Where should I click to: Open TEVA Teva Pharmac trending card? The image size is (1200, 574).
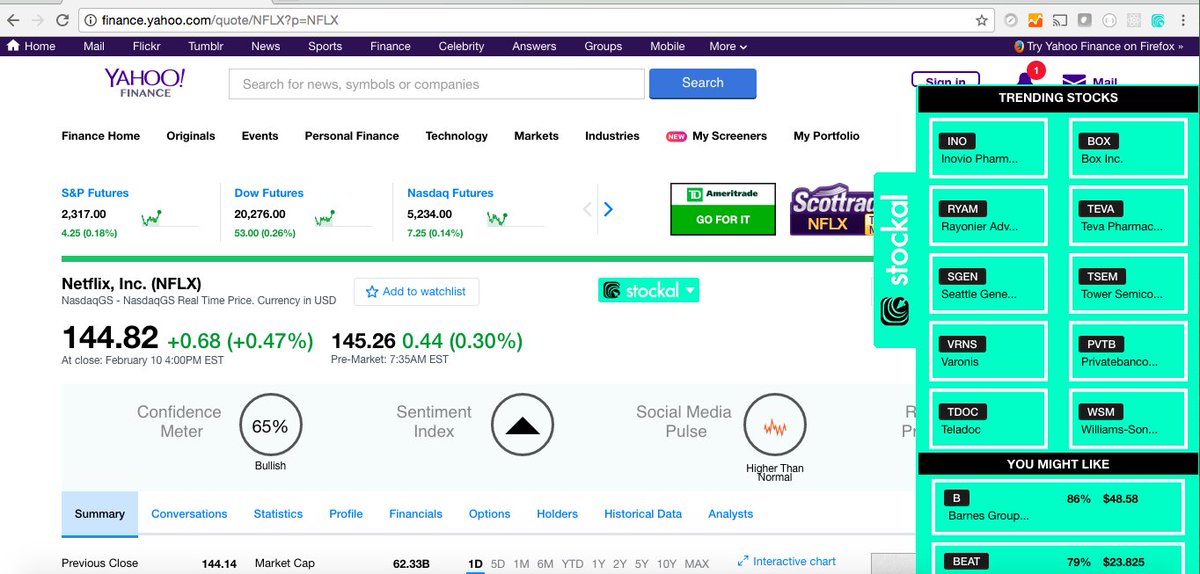coord(1128,216)
